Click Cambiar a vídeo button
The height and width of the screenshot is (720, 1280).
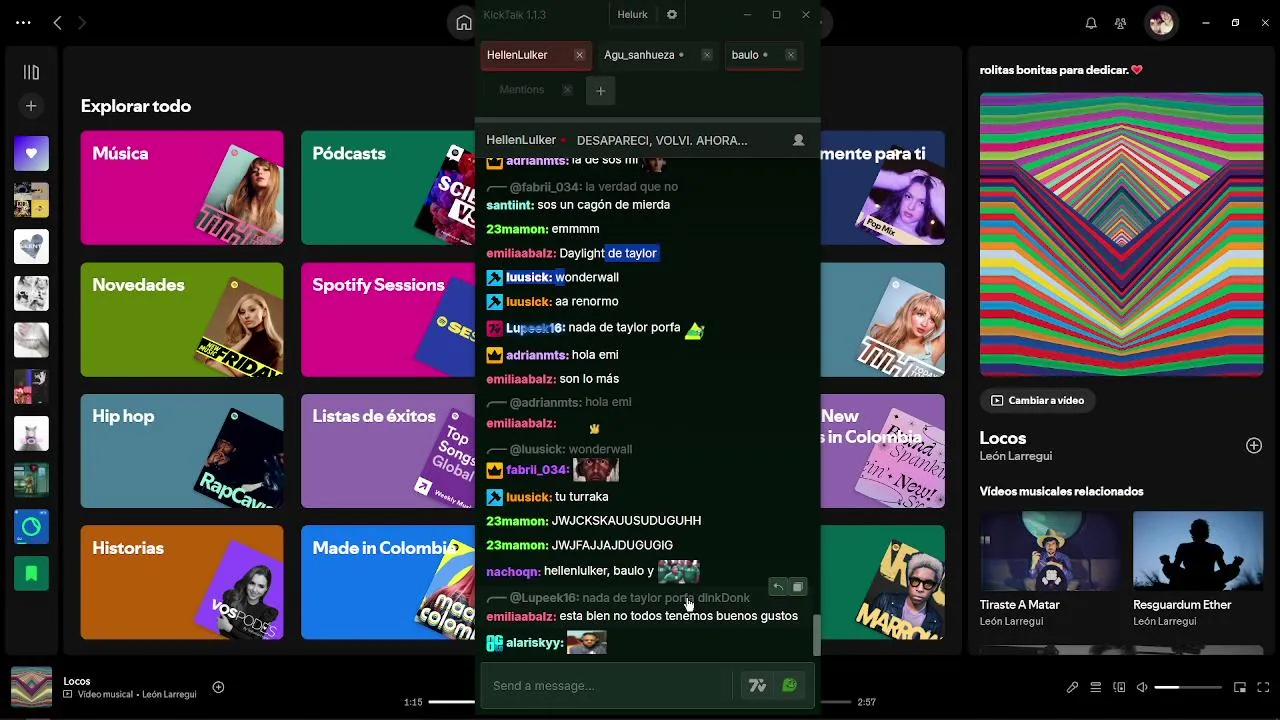tap(1037, 400)
